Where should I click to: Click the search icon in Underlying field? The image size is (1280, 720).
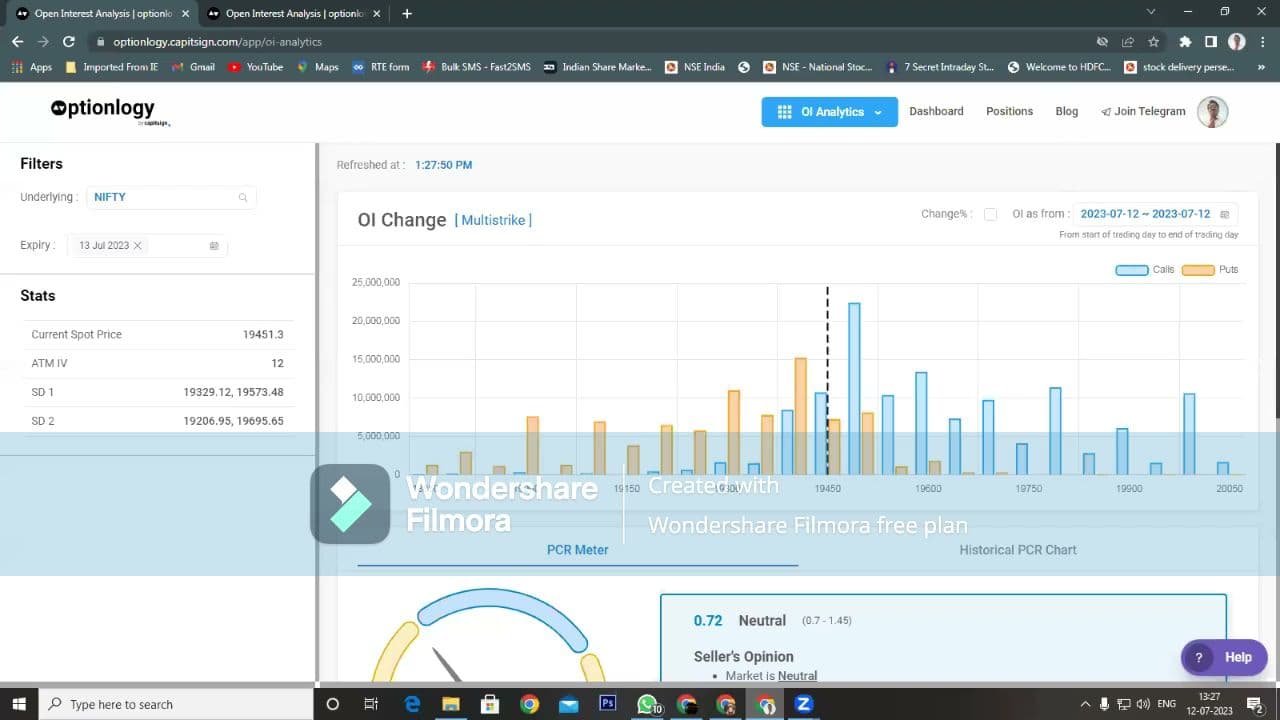coord(243,198)
